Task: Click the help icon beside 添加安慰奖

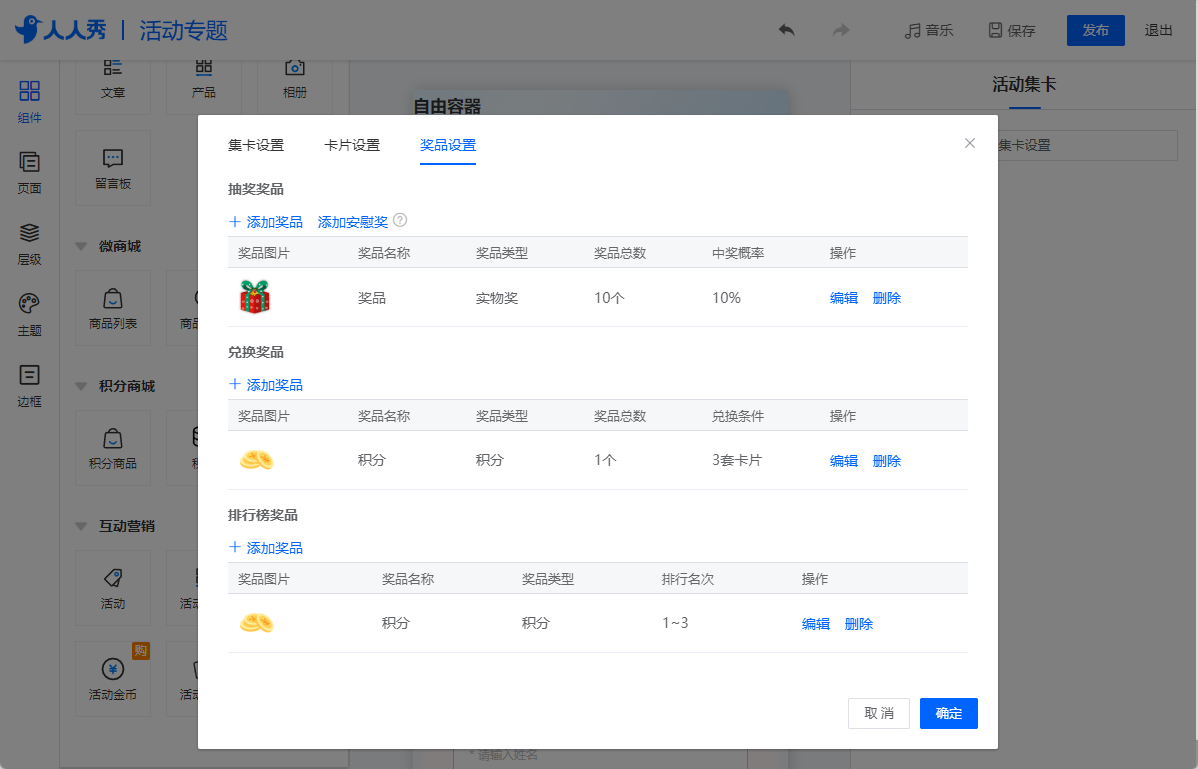Action: point(400,221)
